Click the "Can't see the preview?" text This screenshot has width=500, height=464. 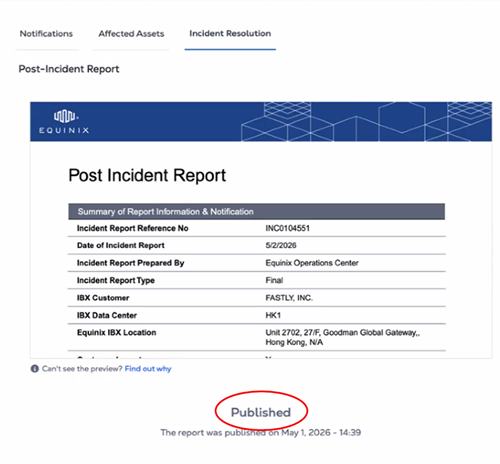click(x=82, y=369)
